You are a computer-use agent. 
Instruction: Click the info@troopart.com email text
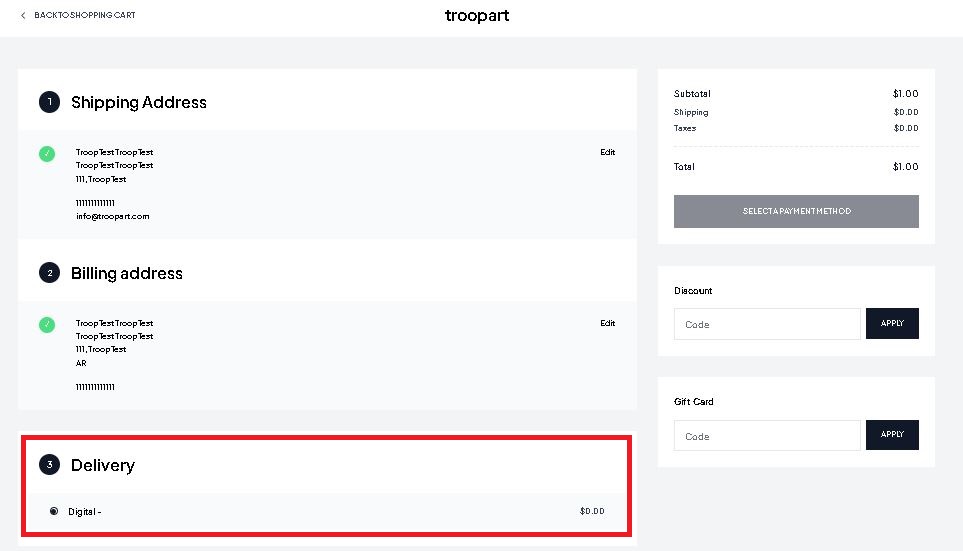(x=112, y=216)
